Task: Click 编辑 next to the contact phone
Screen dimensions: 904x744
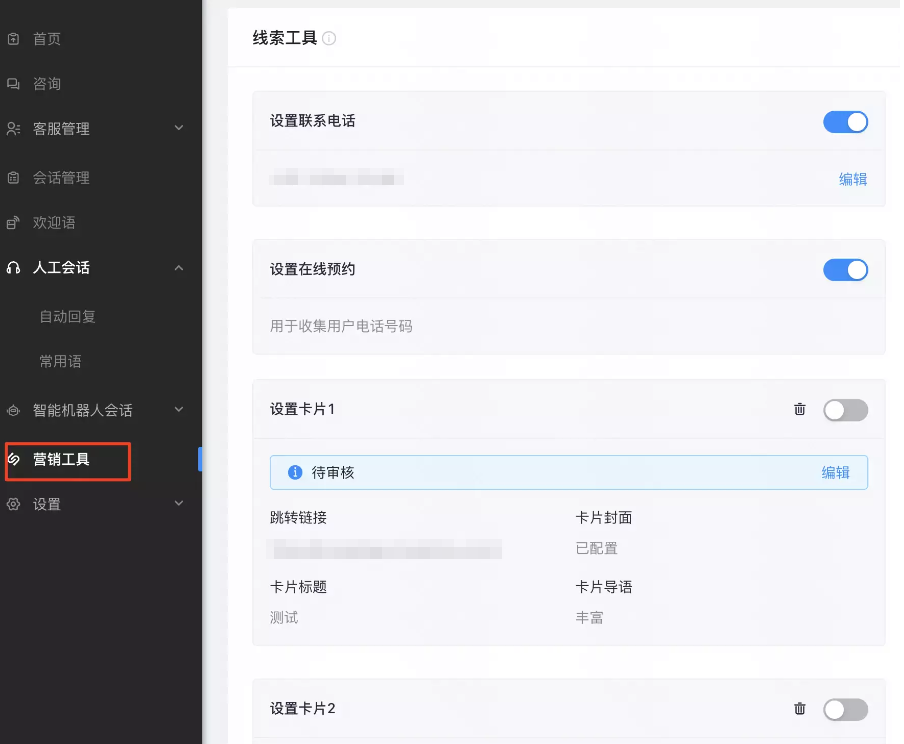Action: click(852, 178)
